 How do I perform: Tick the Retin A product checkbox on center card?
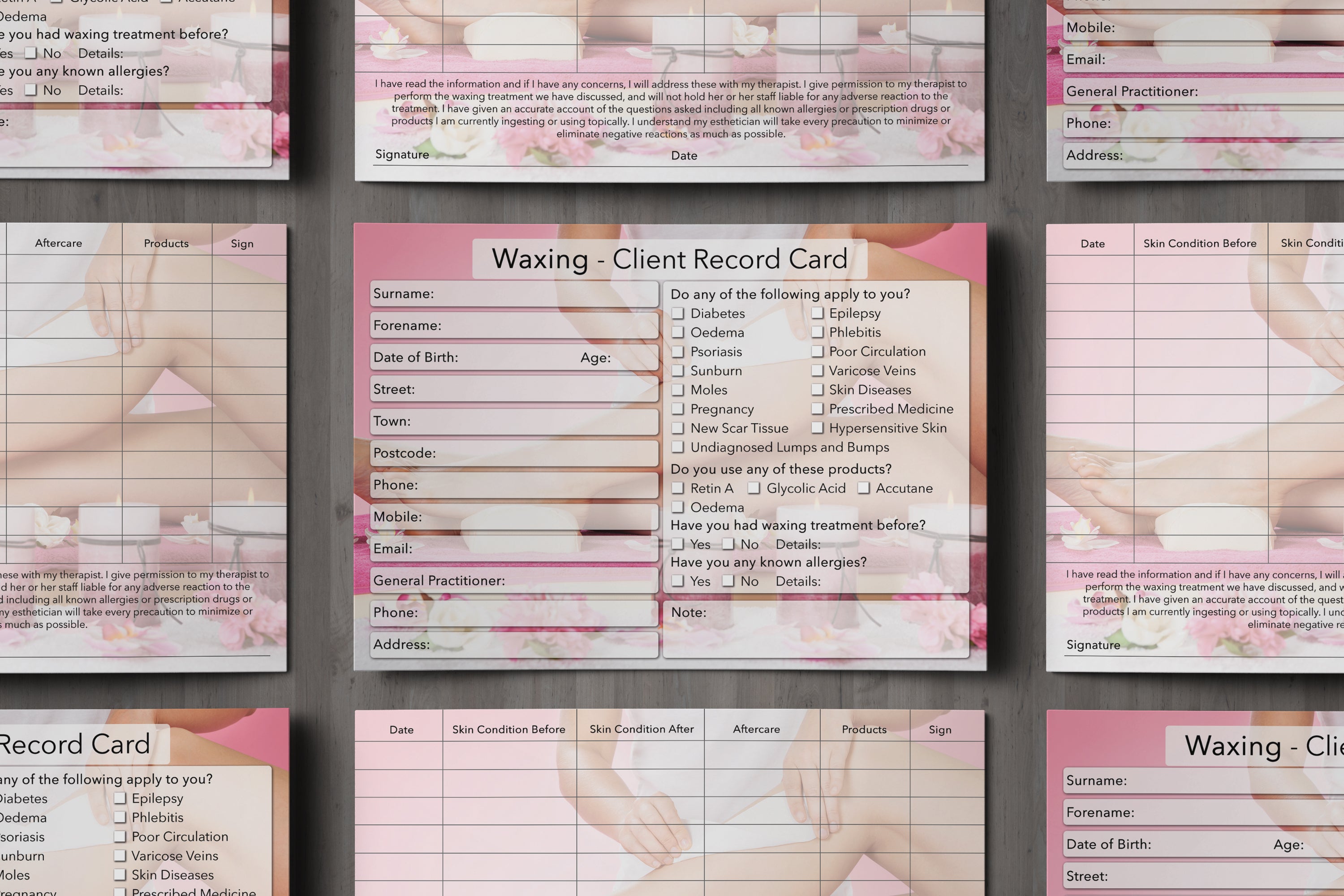tap(678, 488)
